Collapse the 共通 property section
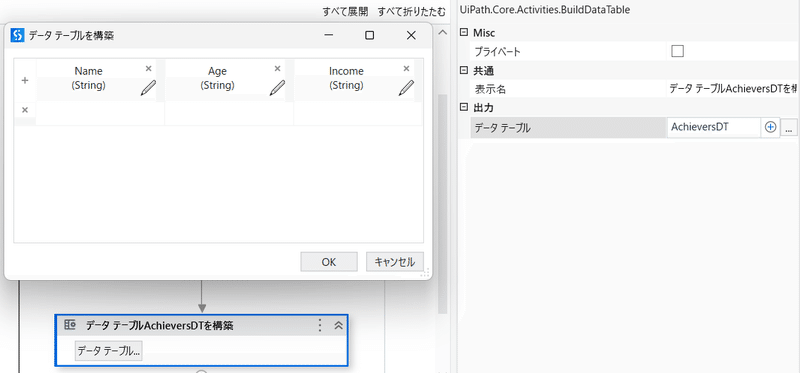The height and width of the screenshot is (373, 800). 464,70
